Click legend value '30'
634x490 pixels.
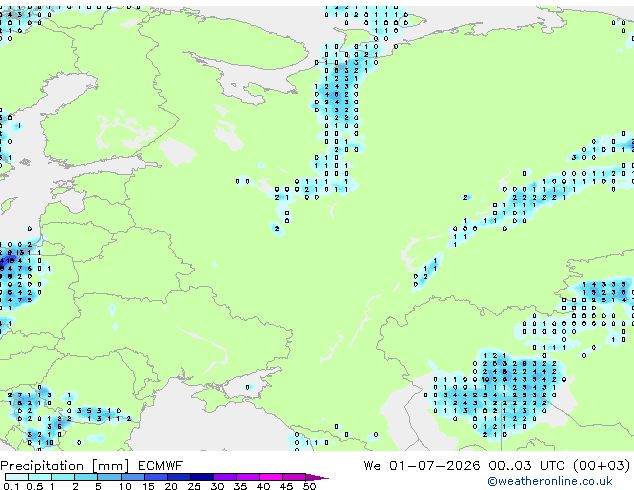217,486
